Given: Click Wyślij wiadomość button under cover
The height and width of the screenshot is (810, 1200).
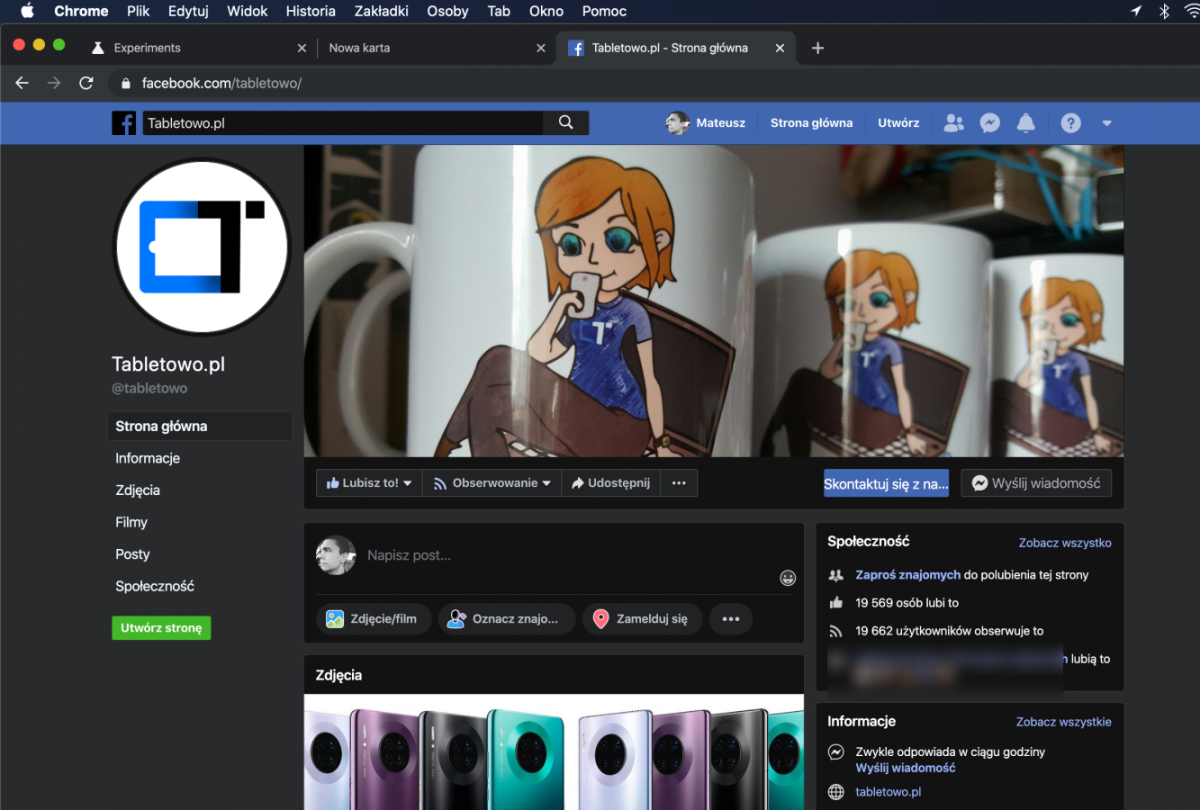Looking at the screenshot, I should pos(1036,483).
